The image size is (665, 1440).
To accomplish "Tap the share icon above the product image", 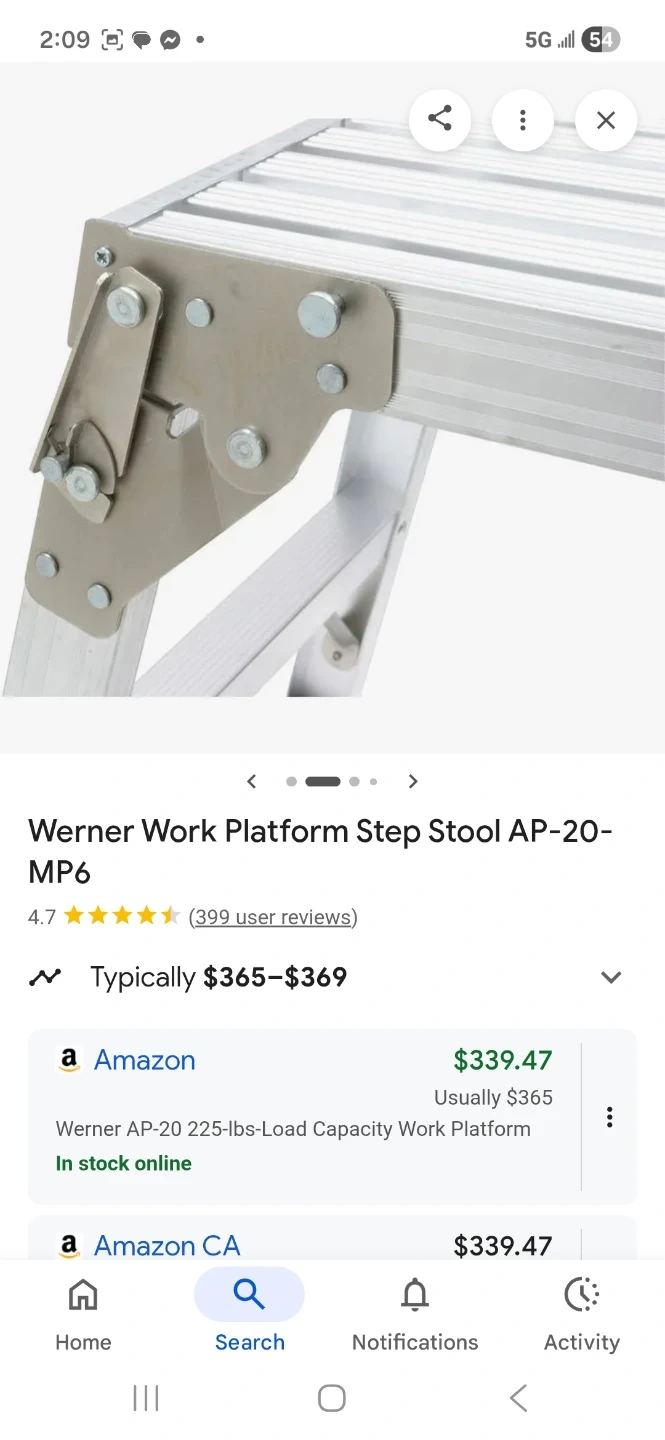I will pos(439,120).
